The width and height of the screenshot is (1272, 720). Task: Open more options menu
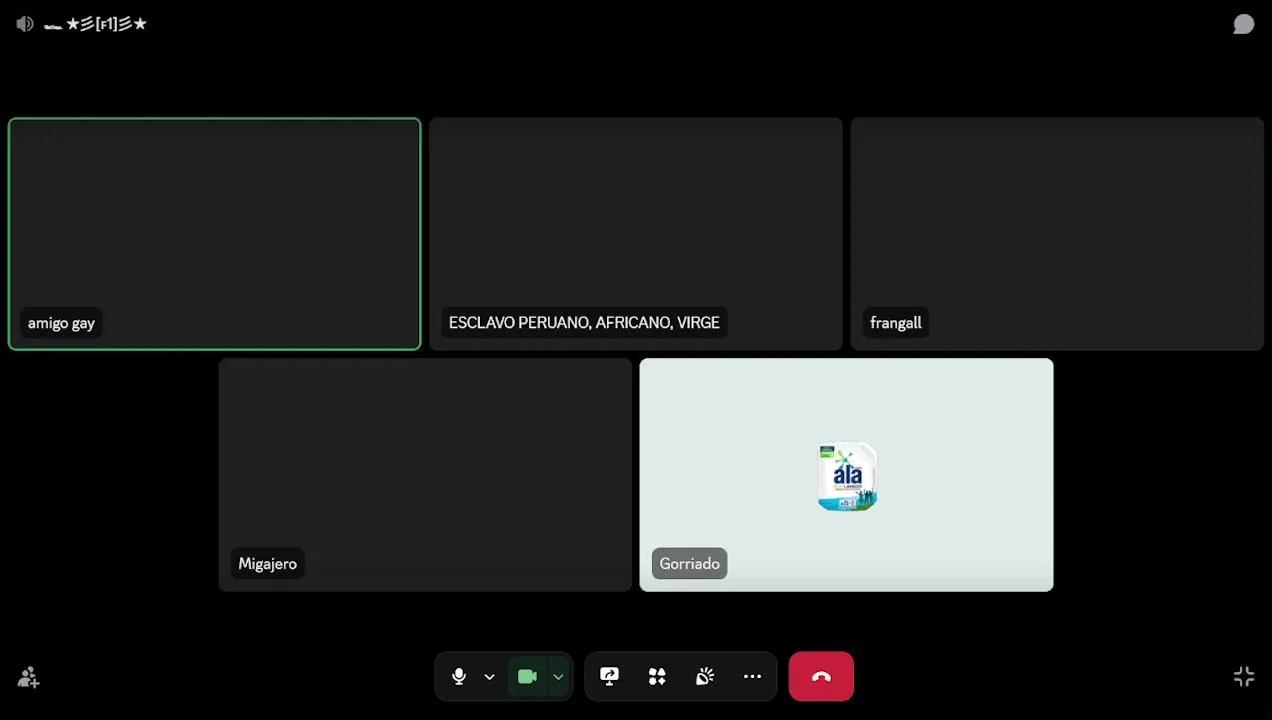[x=753, y=677]
